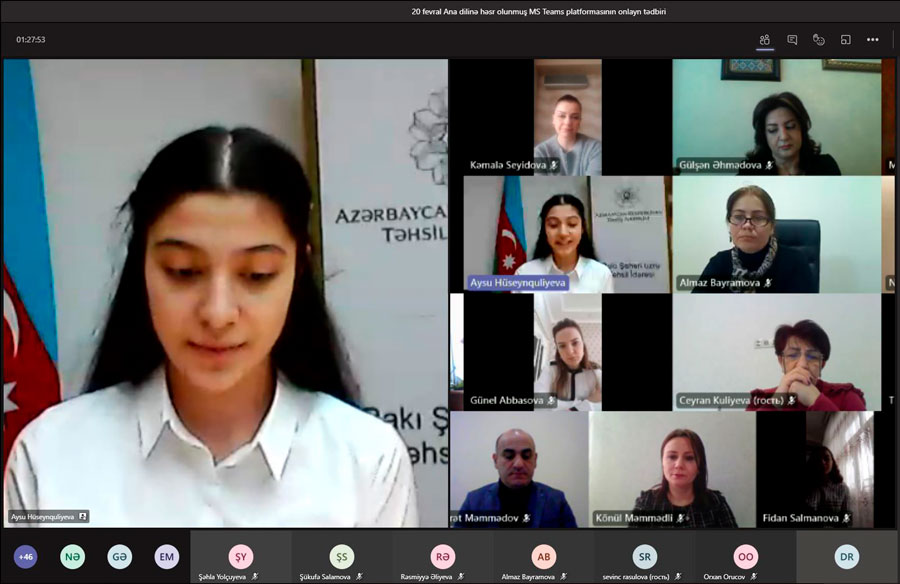Select Gülşən Əhmədova's video tile

click(776, 117)
